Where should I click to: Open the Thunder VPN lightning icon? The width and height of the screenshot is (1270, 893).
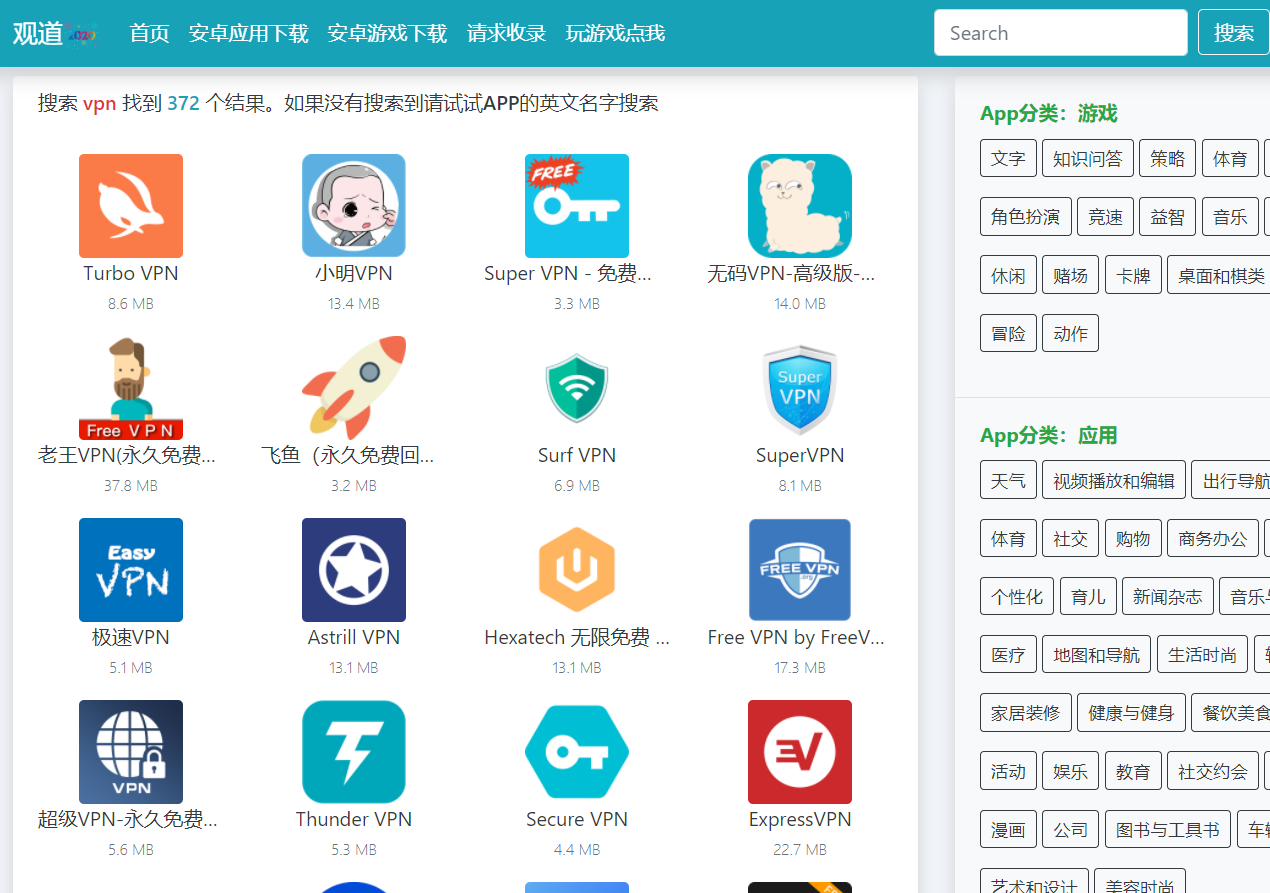pos(354,752)
